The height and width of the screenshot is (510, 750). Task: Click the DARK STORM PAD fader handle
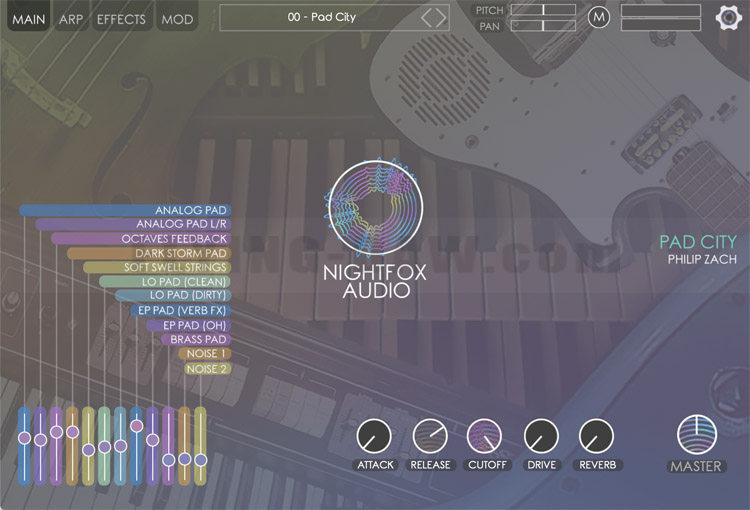73,432
